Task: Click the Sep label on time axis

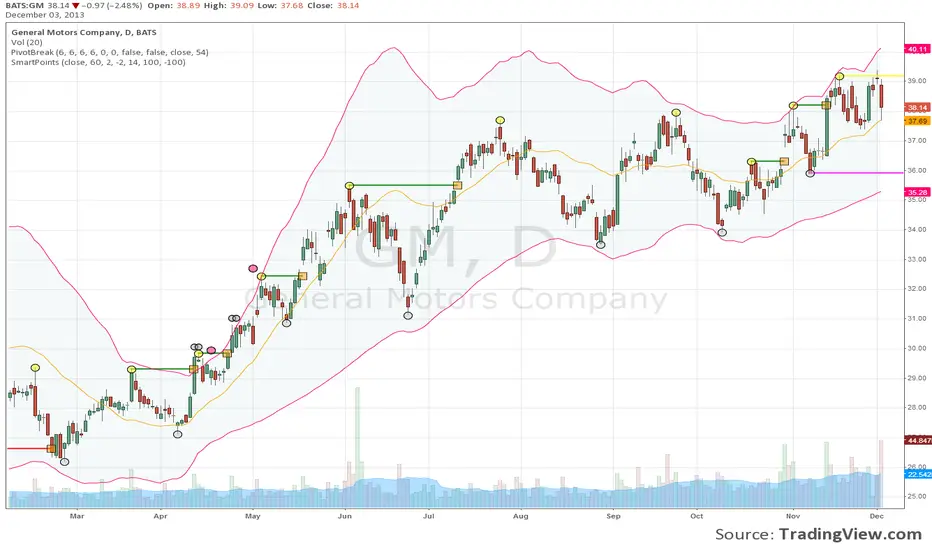Action: tap(613, 516)
